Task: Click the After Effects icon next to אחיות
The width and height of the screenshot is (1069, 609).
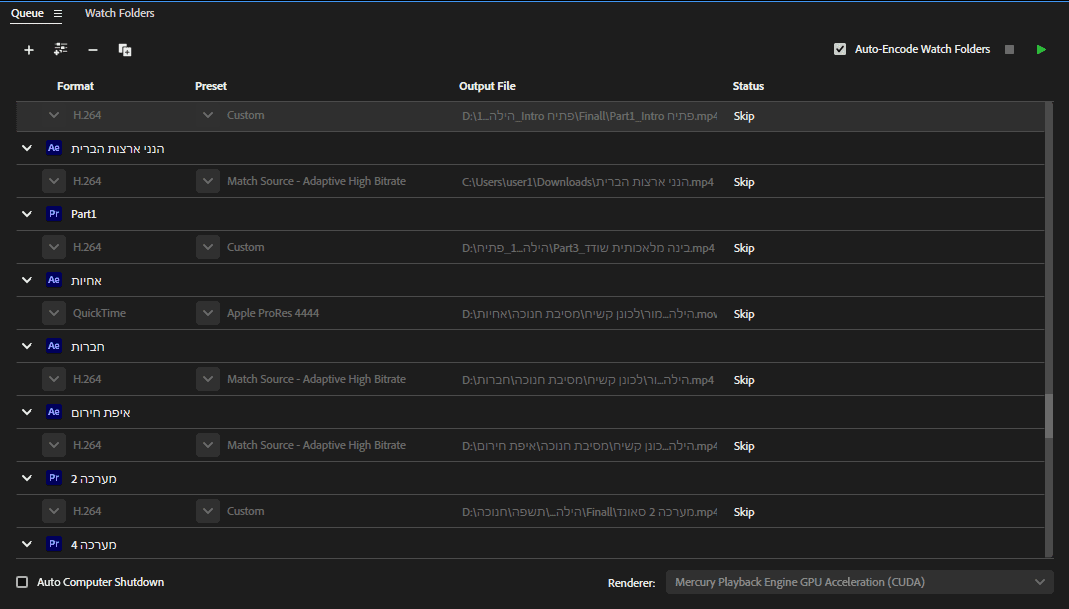Action: pos(54,280)
